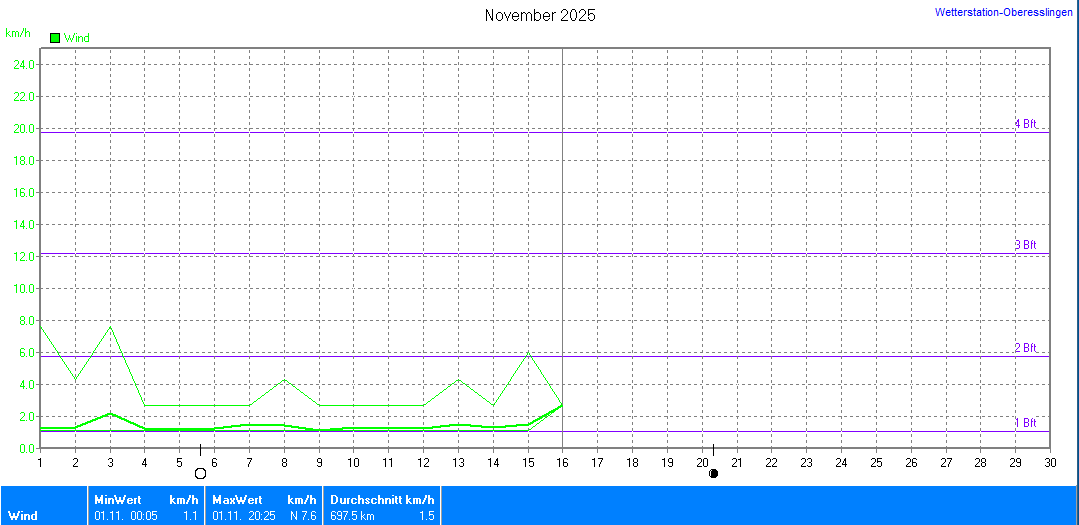Screen dimensions: 1079x525
Task: Click day 16 on the x-axis
Action: 563,463
